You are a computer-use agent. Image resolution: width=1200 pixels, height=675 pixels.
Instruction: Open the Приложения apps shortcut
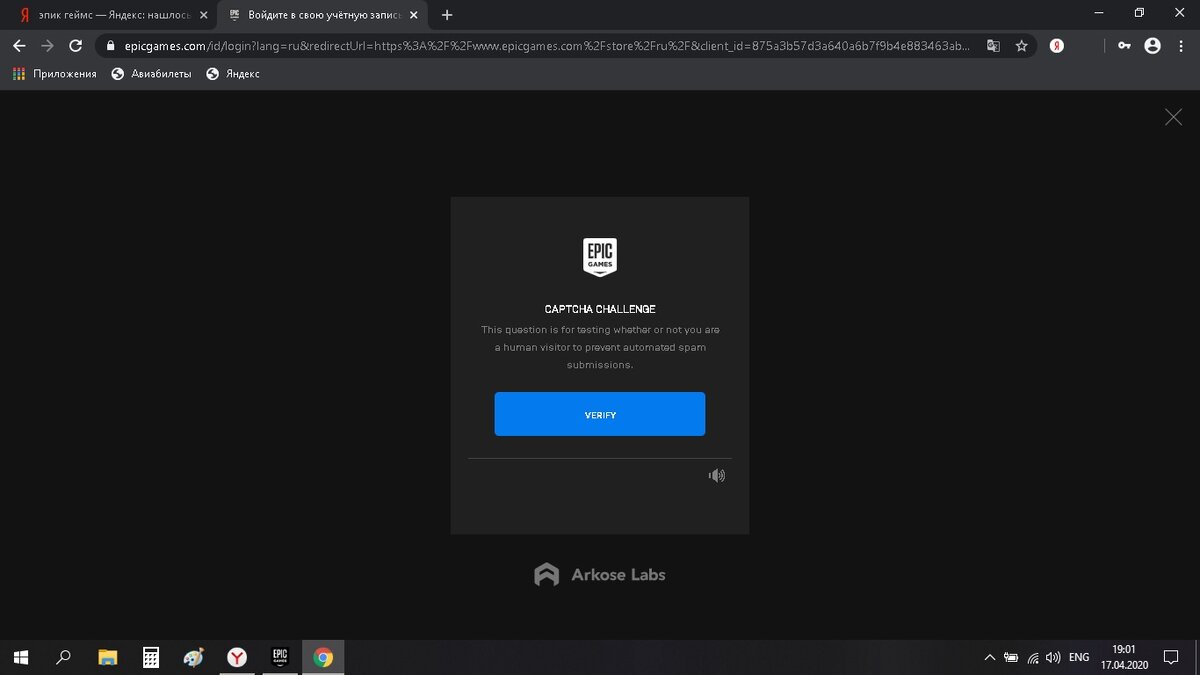click(55, 74)
